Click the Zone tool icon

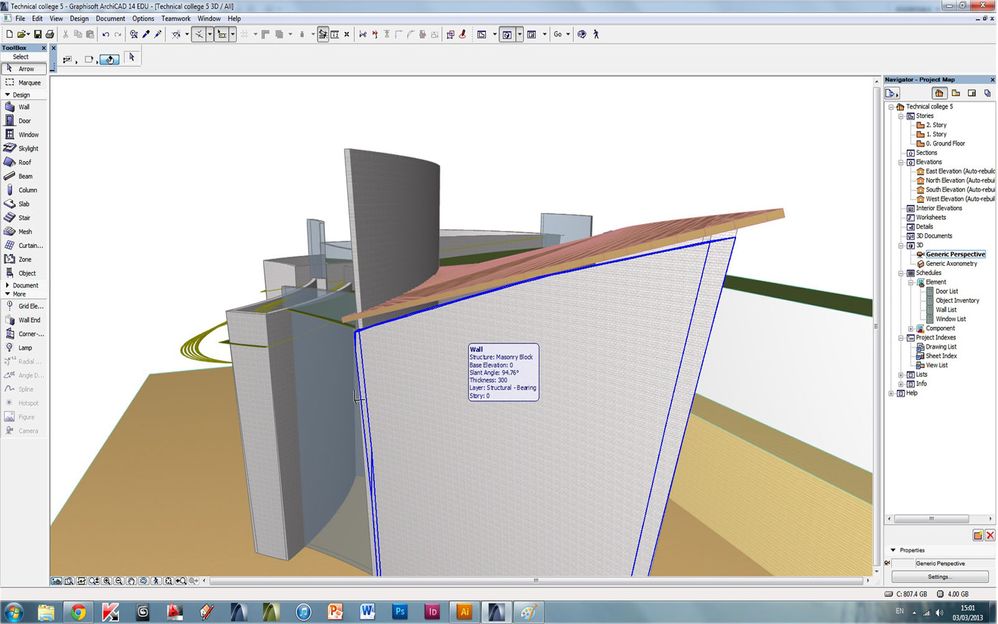[9, 259]
